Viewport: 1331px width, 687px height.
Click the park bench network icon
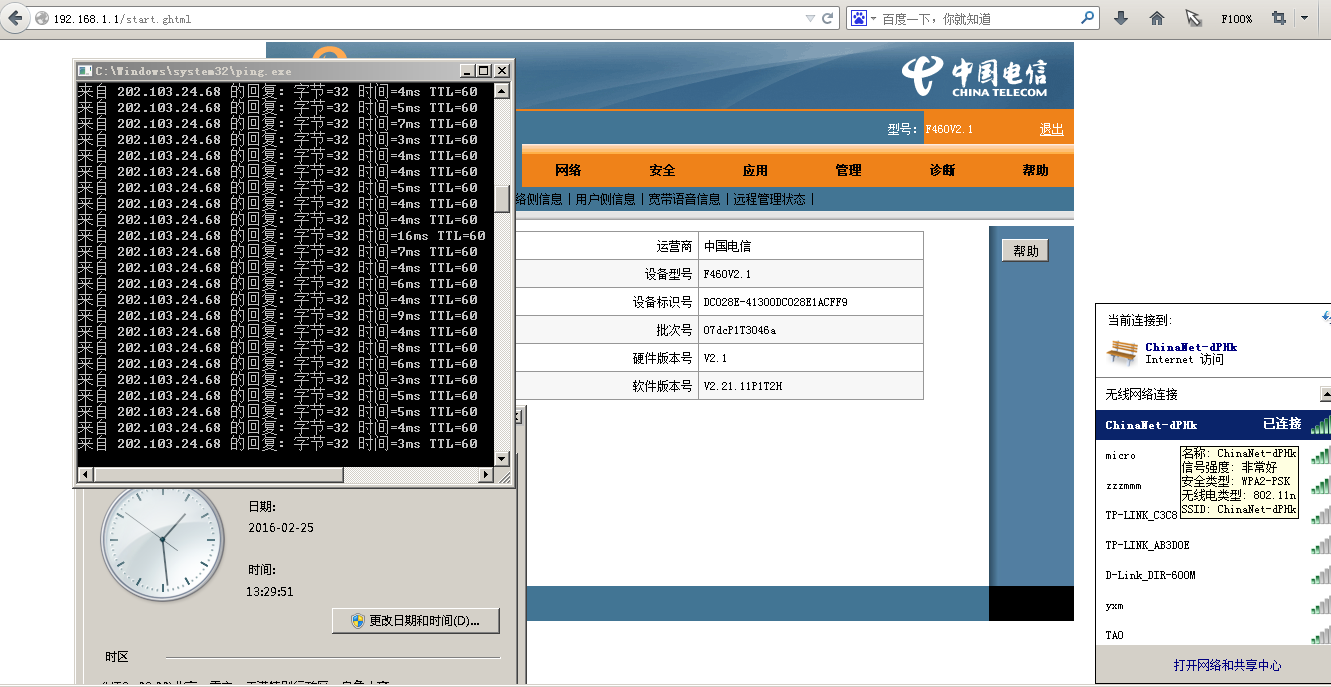[x=1122, y=353]
